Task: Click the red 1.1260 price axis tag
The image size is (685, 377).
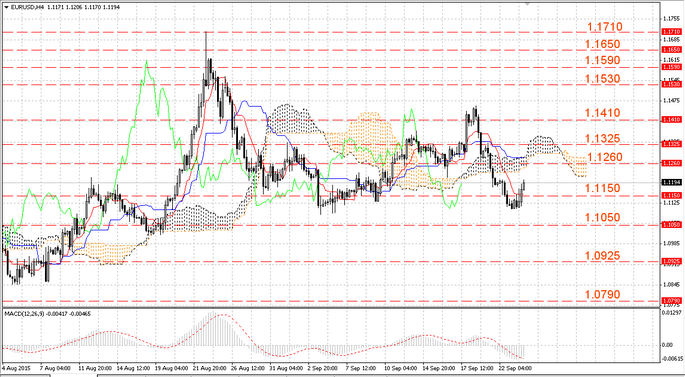Action: pos(671,163)
